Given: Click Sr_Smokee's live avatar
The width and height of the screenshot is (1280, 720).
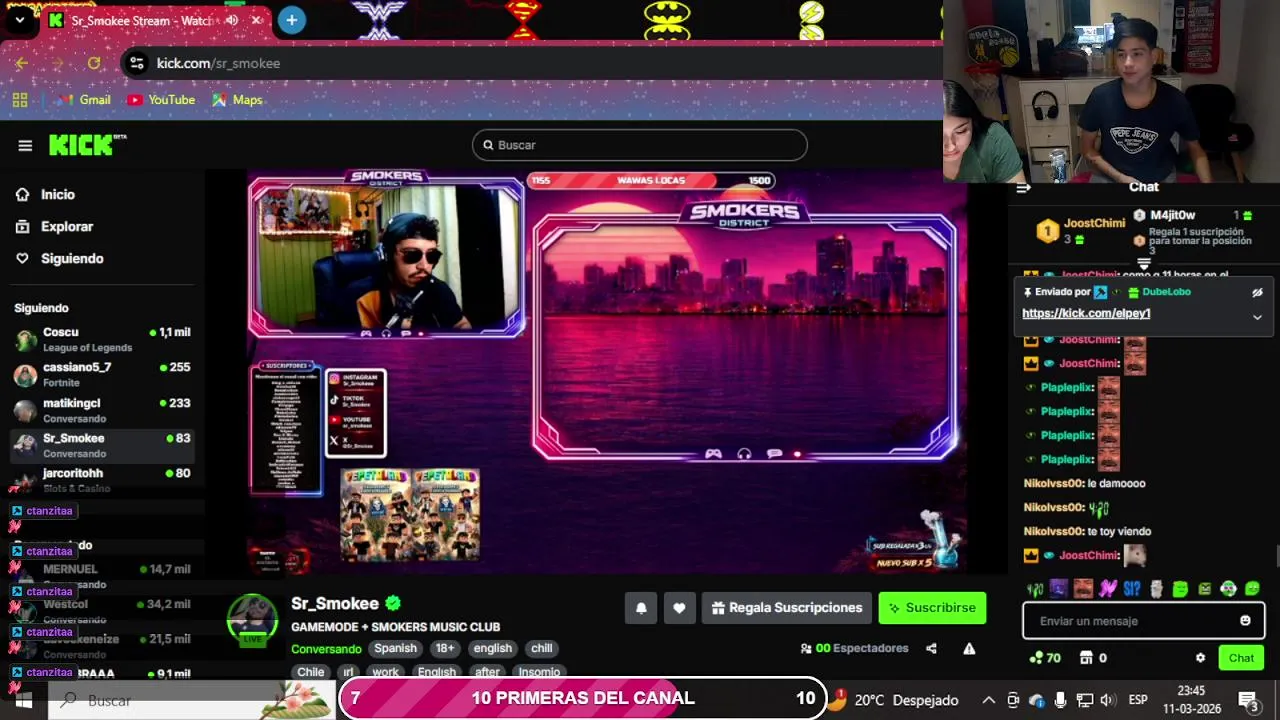Looking at the screenshot, I should pyautogui.click(x=252, y=620).
